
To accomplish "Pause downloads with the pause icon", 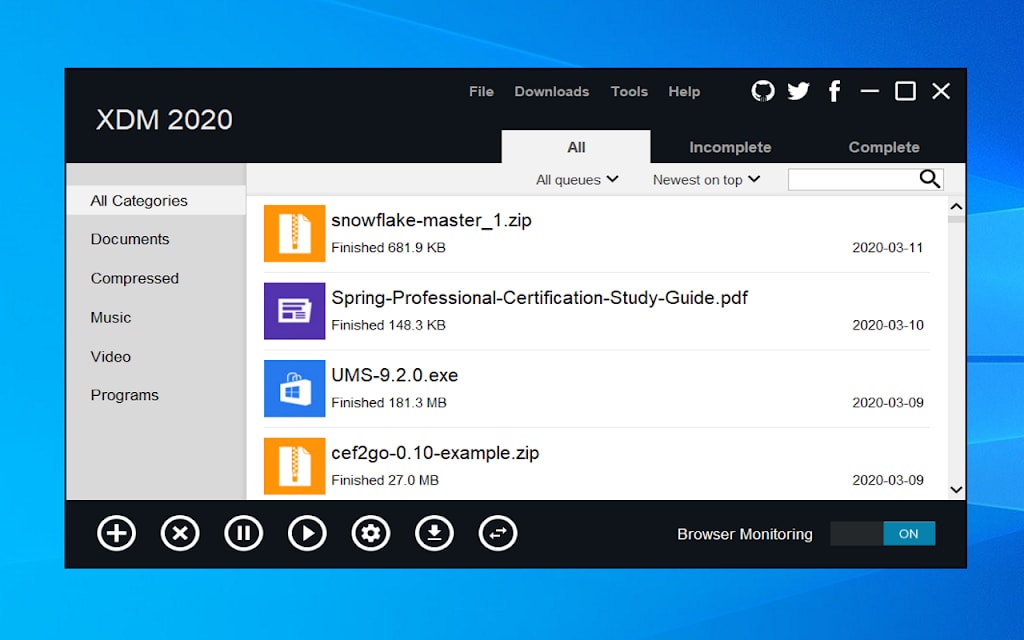I will click(244, 533).
